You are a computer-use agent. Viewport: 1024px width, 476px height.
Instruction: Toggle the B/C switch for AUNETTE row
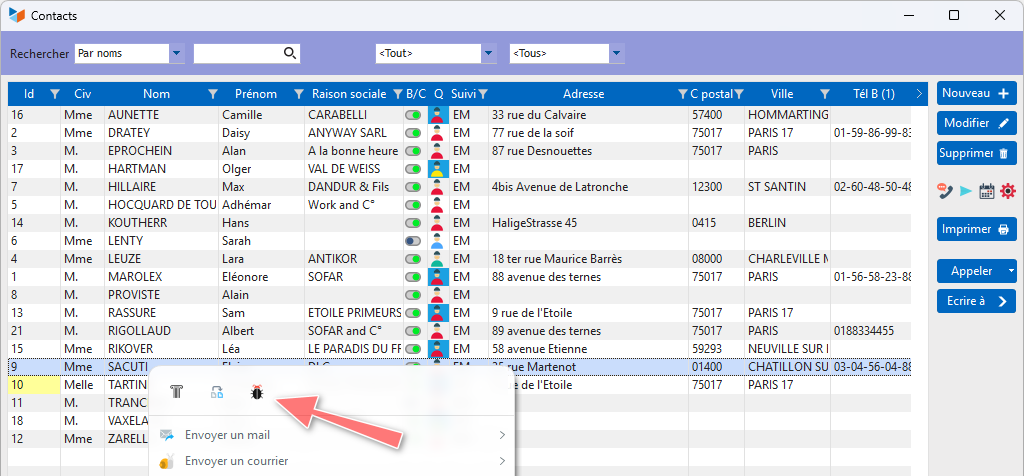point(412,115)
